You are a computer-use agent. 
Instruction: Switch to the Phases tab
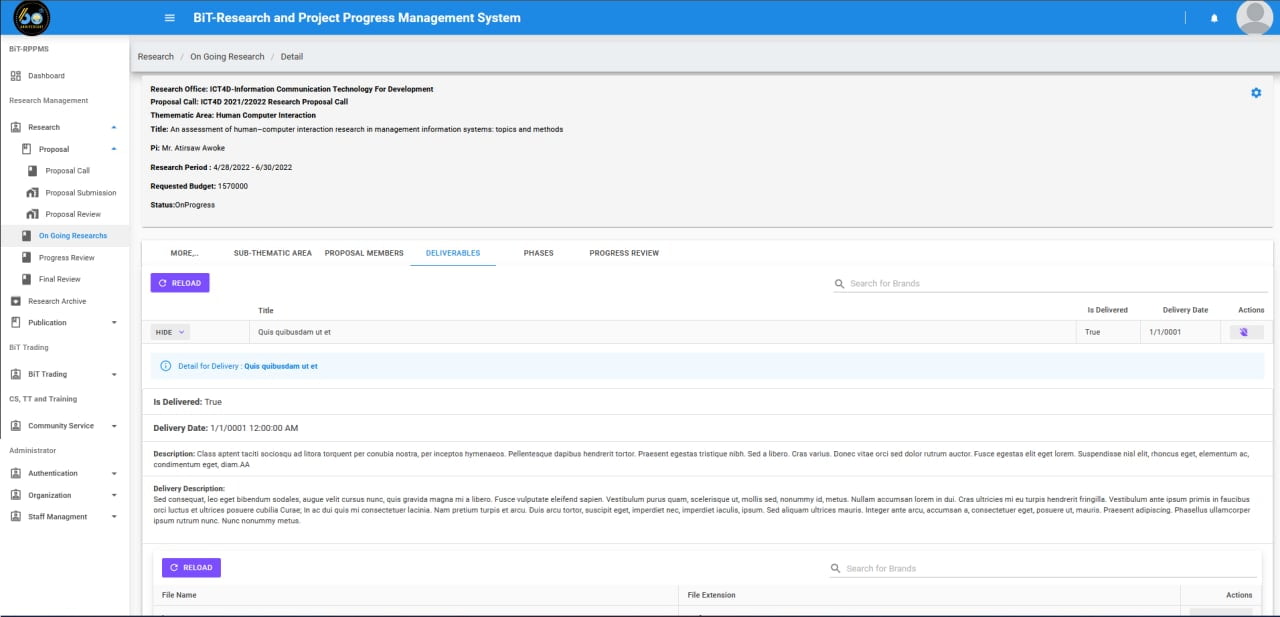pyautogui.click(x=538, y=253)
